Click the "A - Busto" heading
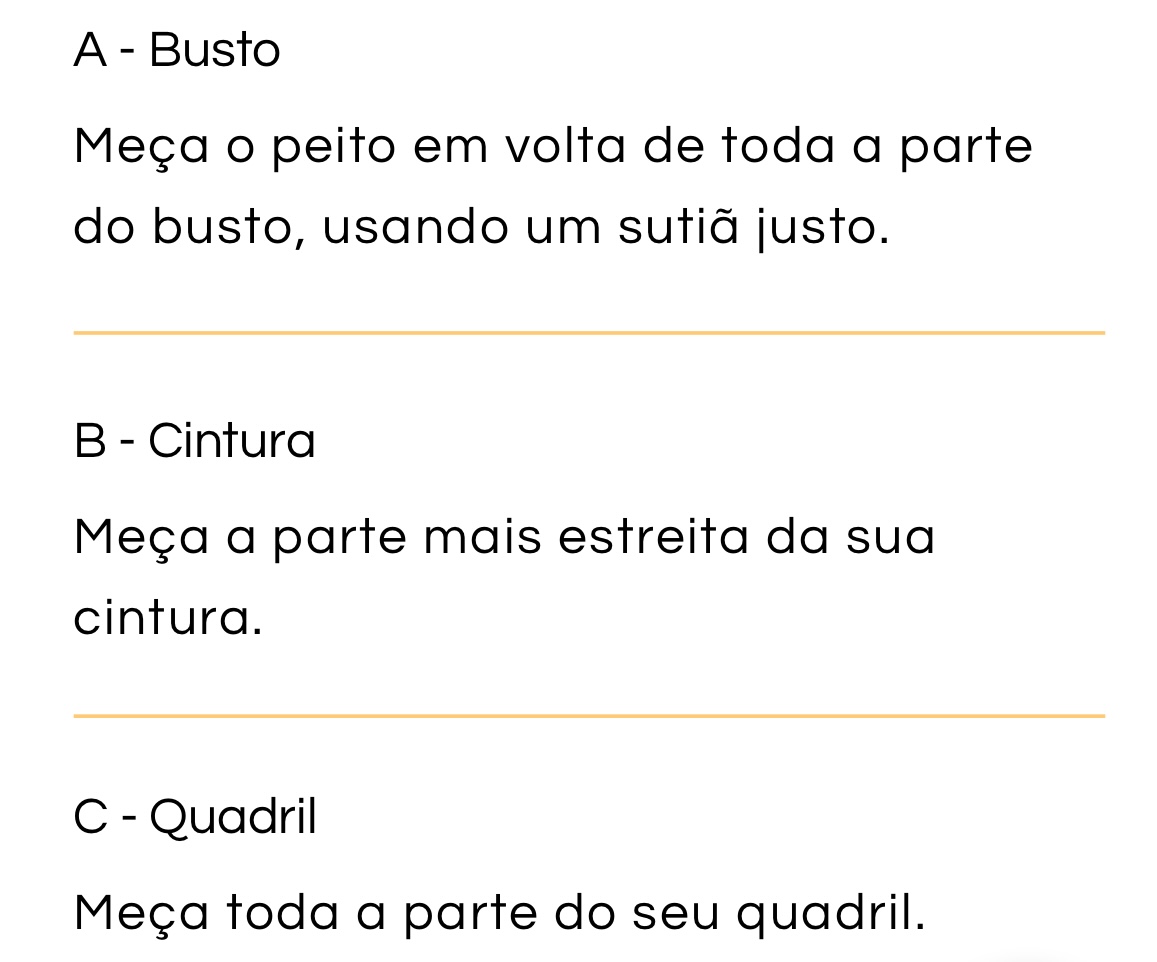 [x=177, y=50]
